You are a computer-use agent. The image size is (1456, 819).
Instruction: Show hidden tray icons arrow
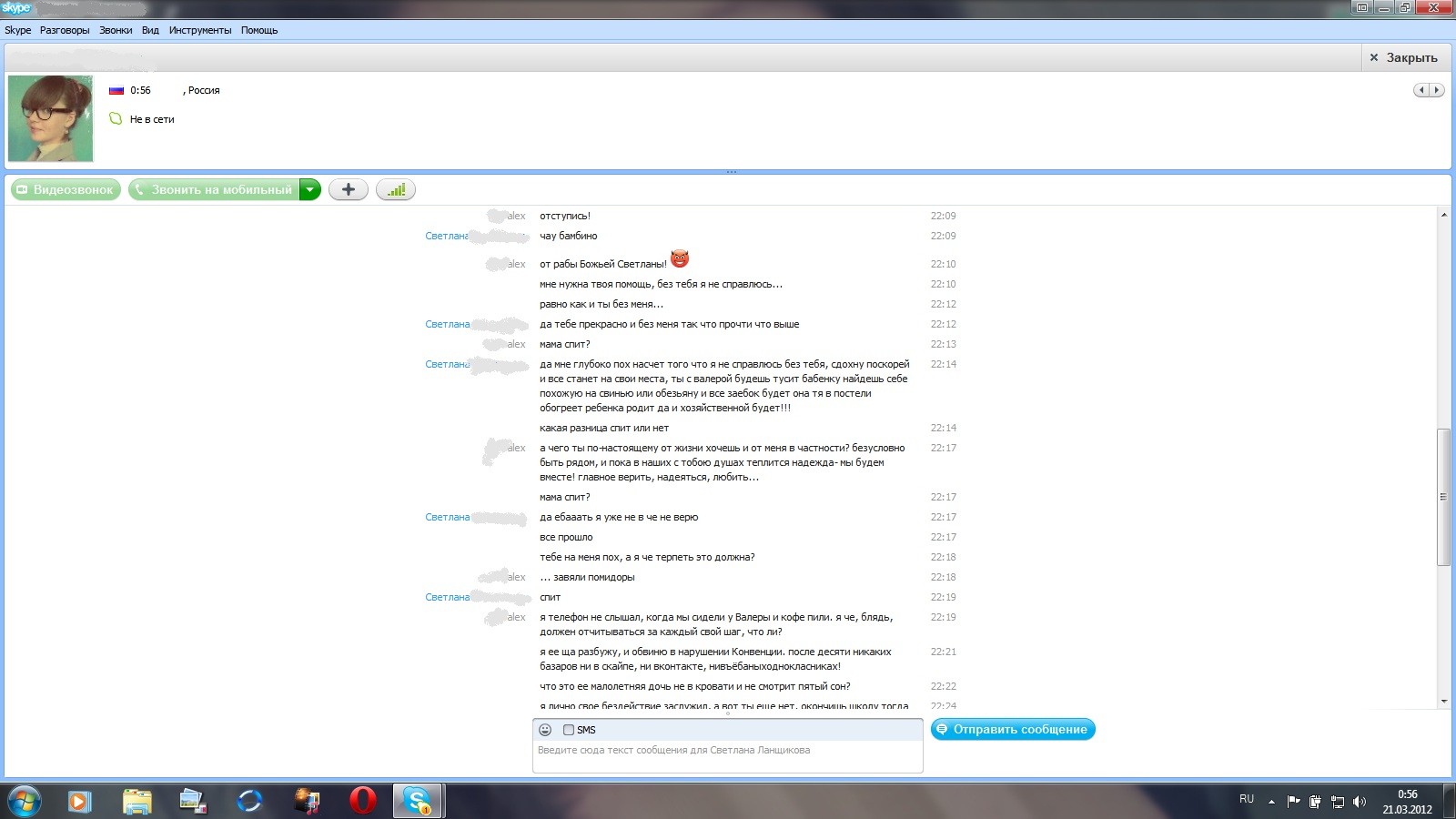[1271, 802]
